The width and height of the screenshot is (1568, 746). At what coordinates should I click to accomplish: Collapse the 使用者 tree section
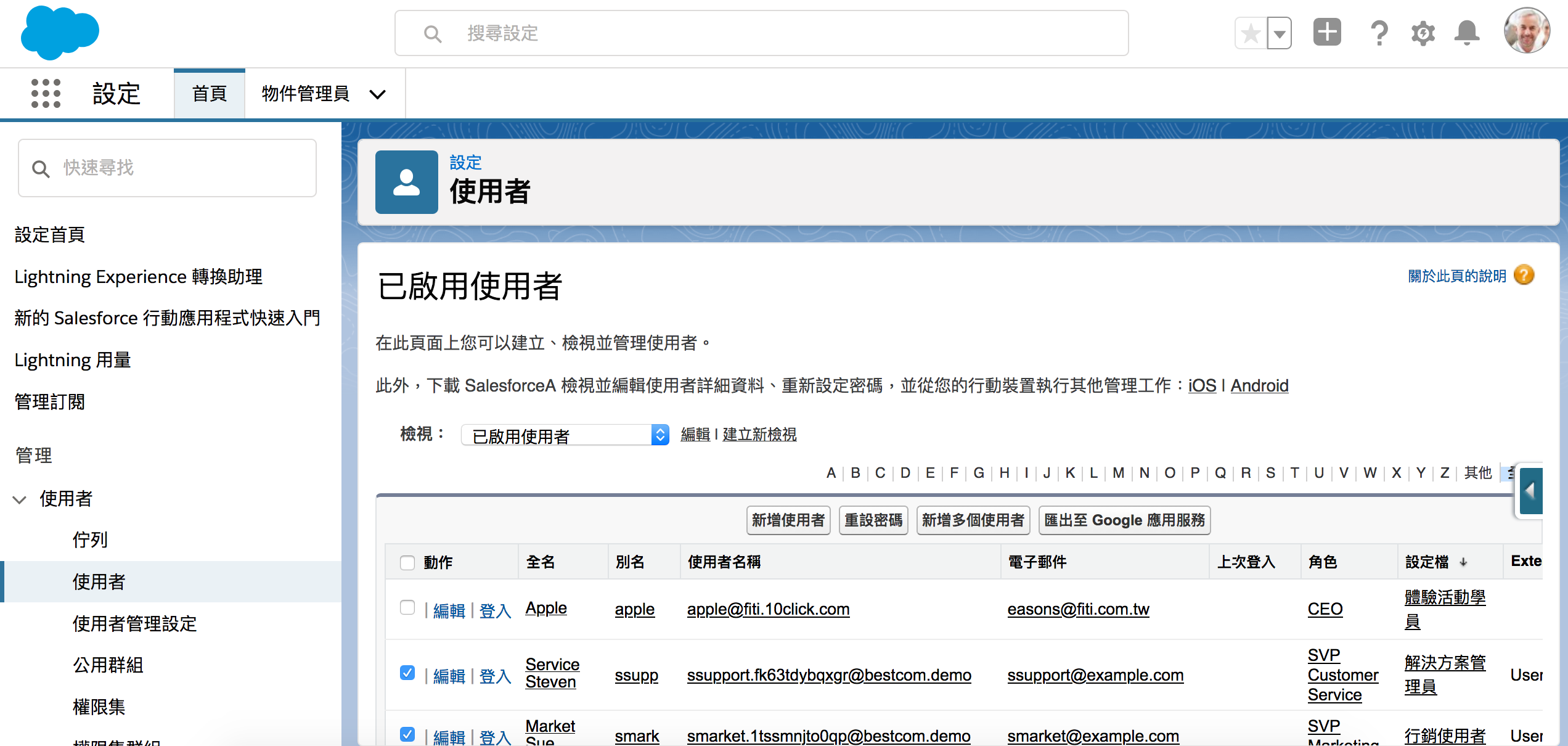tap(20, 499)
